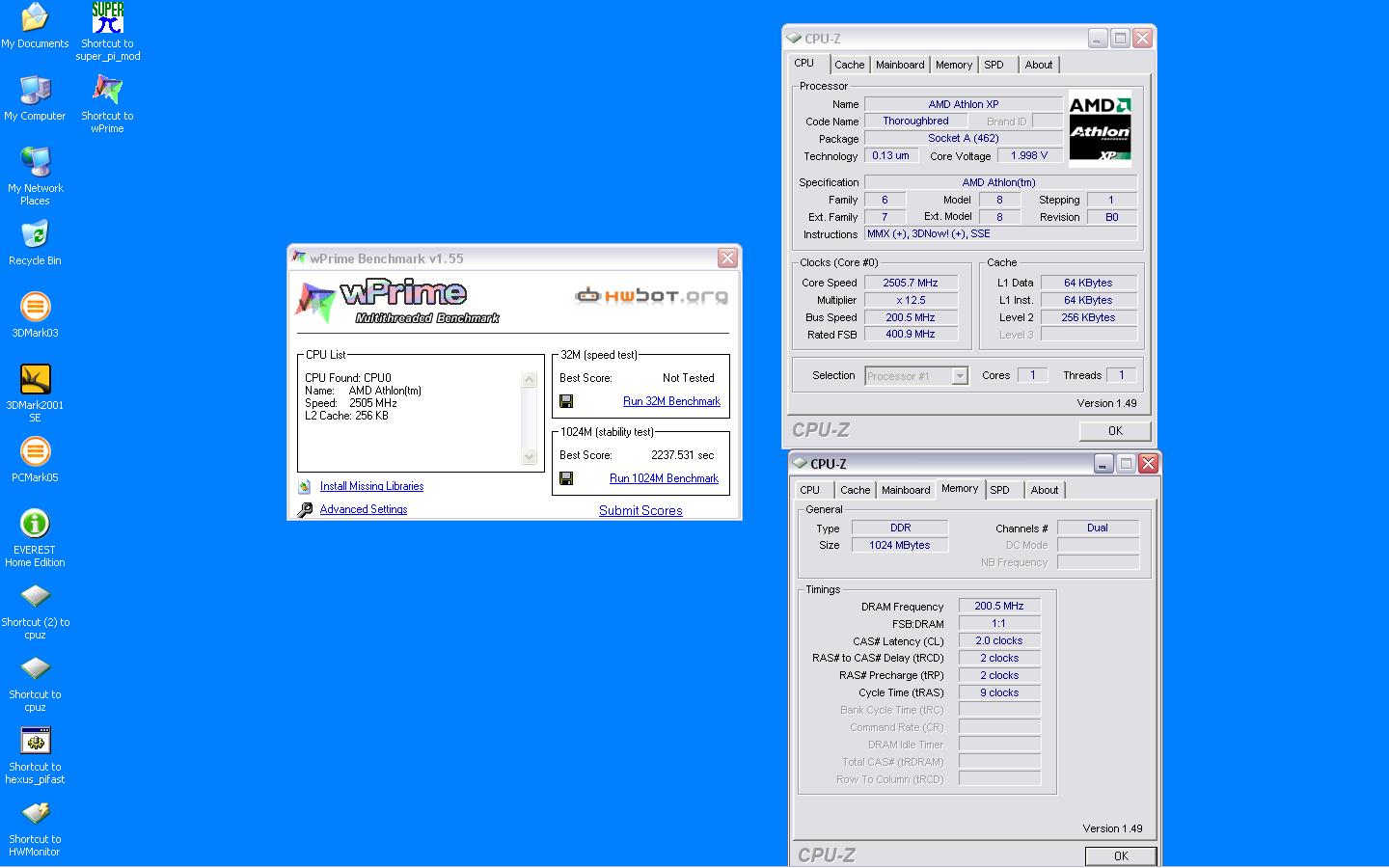Click the AMD Athlon XP logo in CPU-Z

pyautogui.click(x=1100, y=129)
